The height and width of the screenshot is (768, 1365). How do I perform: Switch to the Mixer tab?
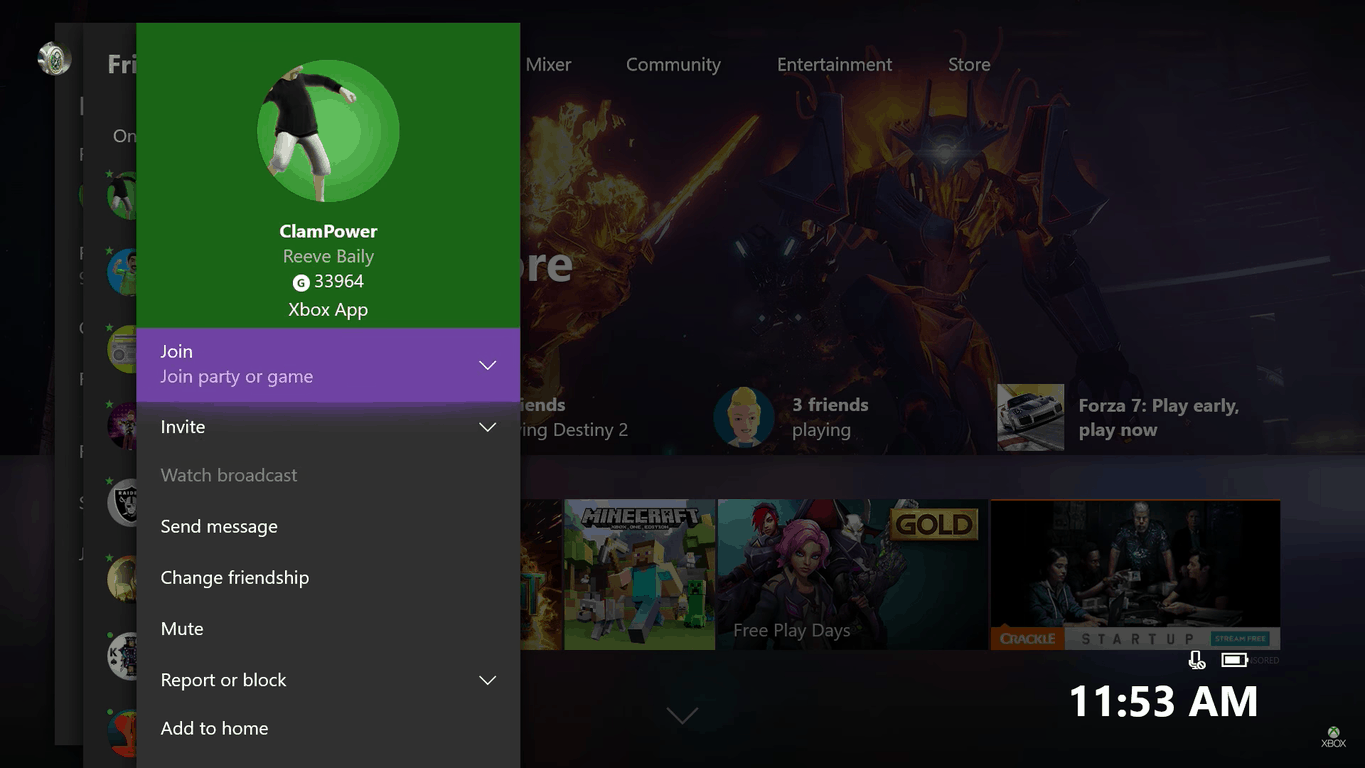coord(548,65)
